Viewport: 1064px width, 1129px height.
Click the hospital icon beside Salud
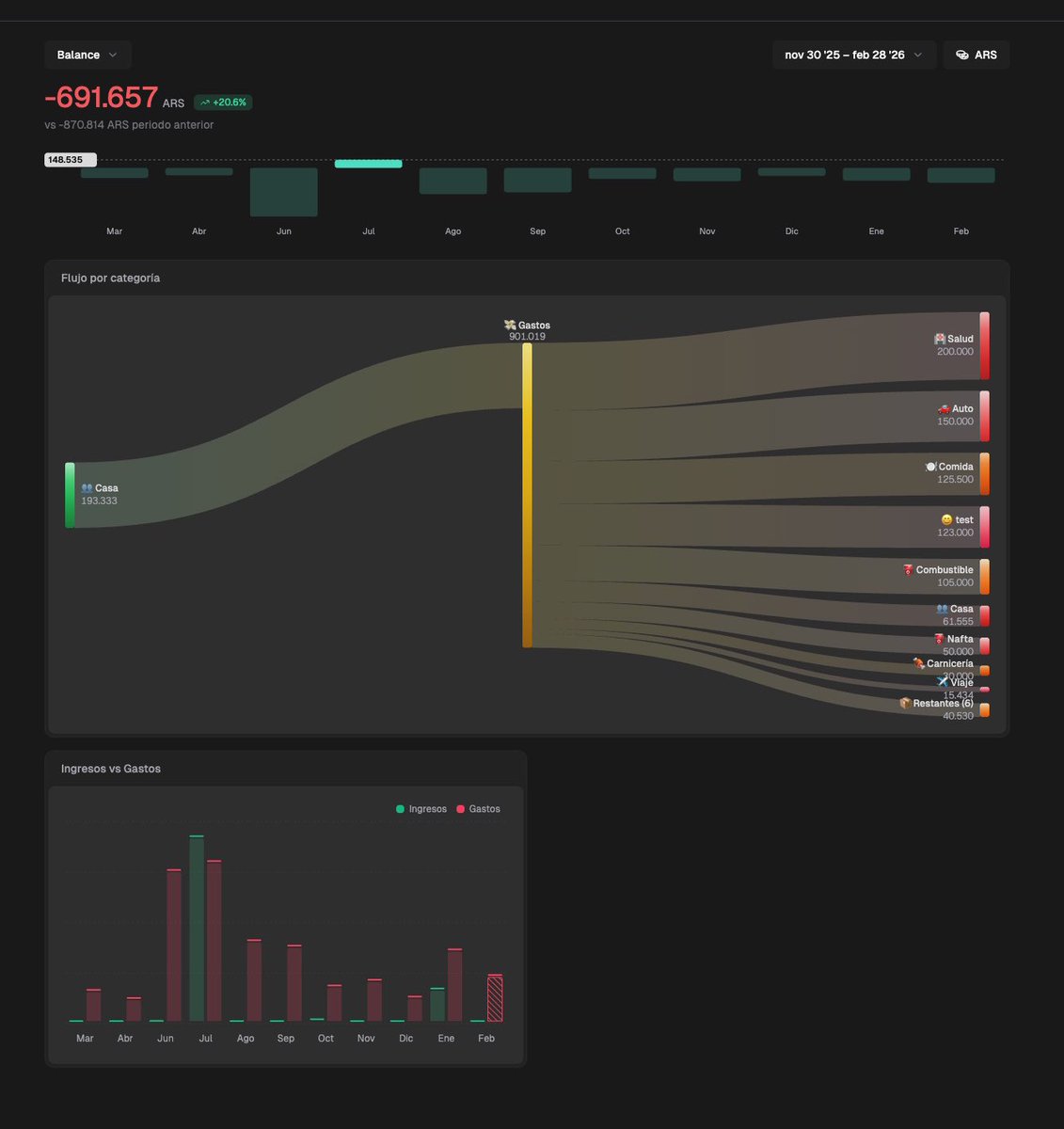pyautogui.click(x=939, y=339)
